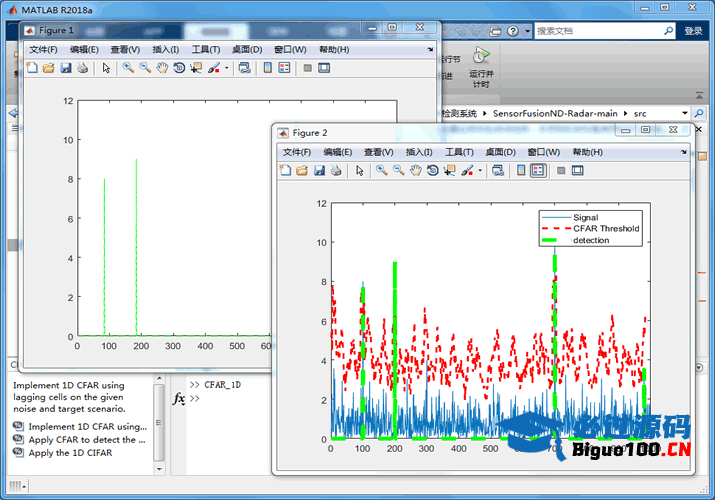715x500 pixels.
Task: Enable Data Cursor tool in Figure 2
Action: tap(450, 170)
